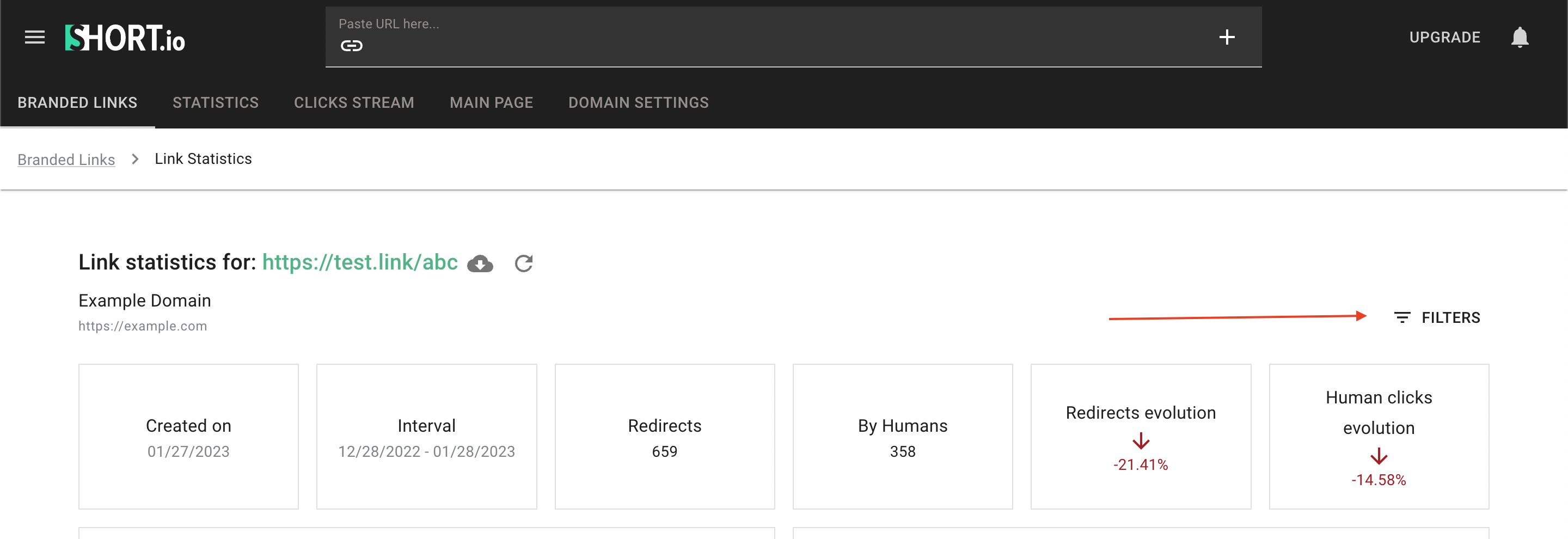Open the Clicks Stream tab
This screenshot has height=539, width=1568.
354,103
